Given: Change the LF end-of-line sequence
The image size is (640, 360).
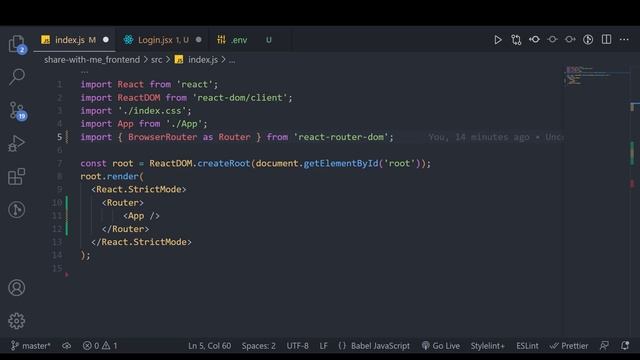Looking at the screenshot, I should point(323,346).
